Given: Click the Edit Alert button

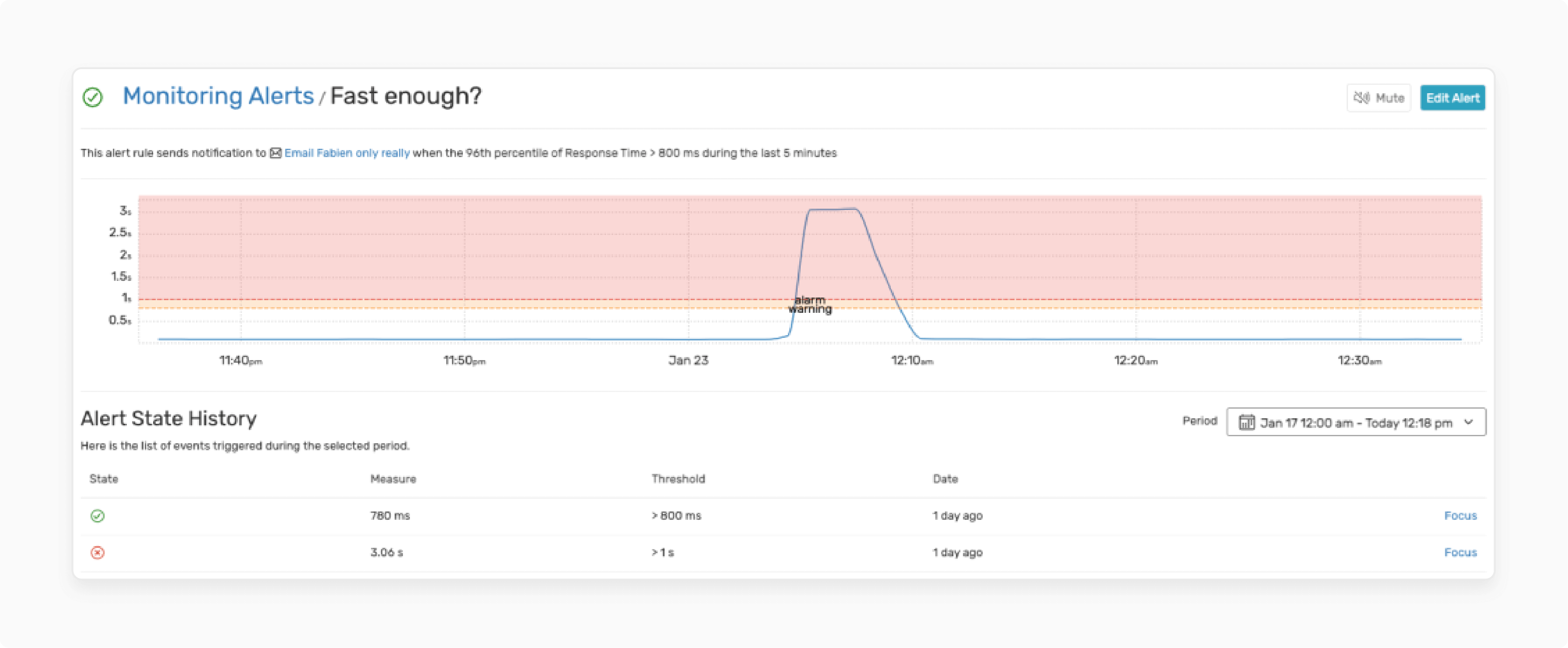Looking at the screenshot, I should tap(1452, 98).
